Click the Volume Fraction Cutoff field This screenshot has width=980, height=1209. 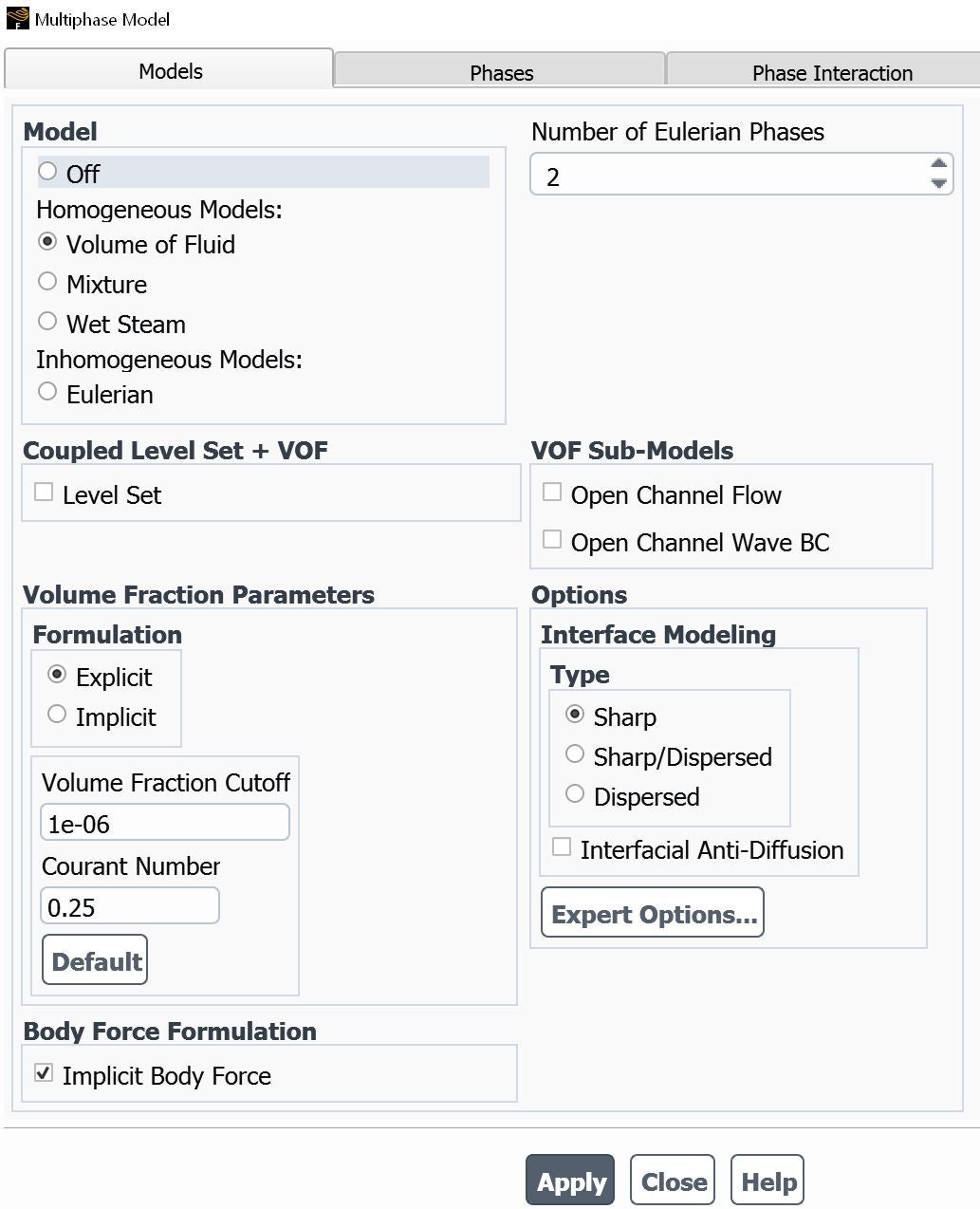click(165, 823)
